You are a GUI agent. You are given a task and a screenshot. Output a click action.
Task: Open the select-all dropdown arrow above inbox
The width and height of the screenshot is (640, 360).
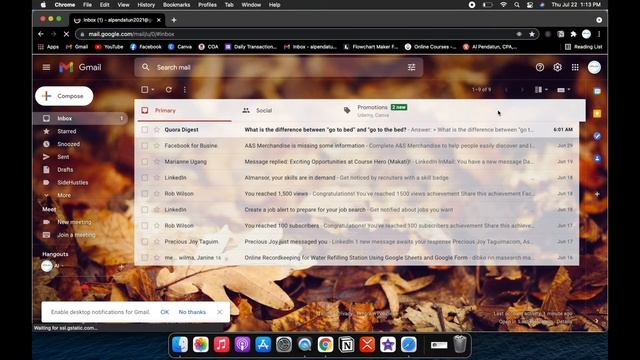click(153, 90)
